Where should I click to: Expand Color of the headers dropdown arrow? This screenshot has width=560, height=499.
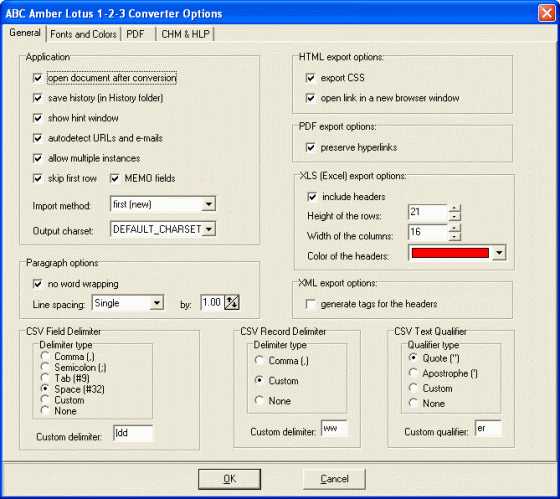[x=499, y=253]
